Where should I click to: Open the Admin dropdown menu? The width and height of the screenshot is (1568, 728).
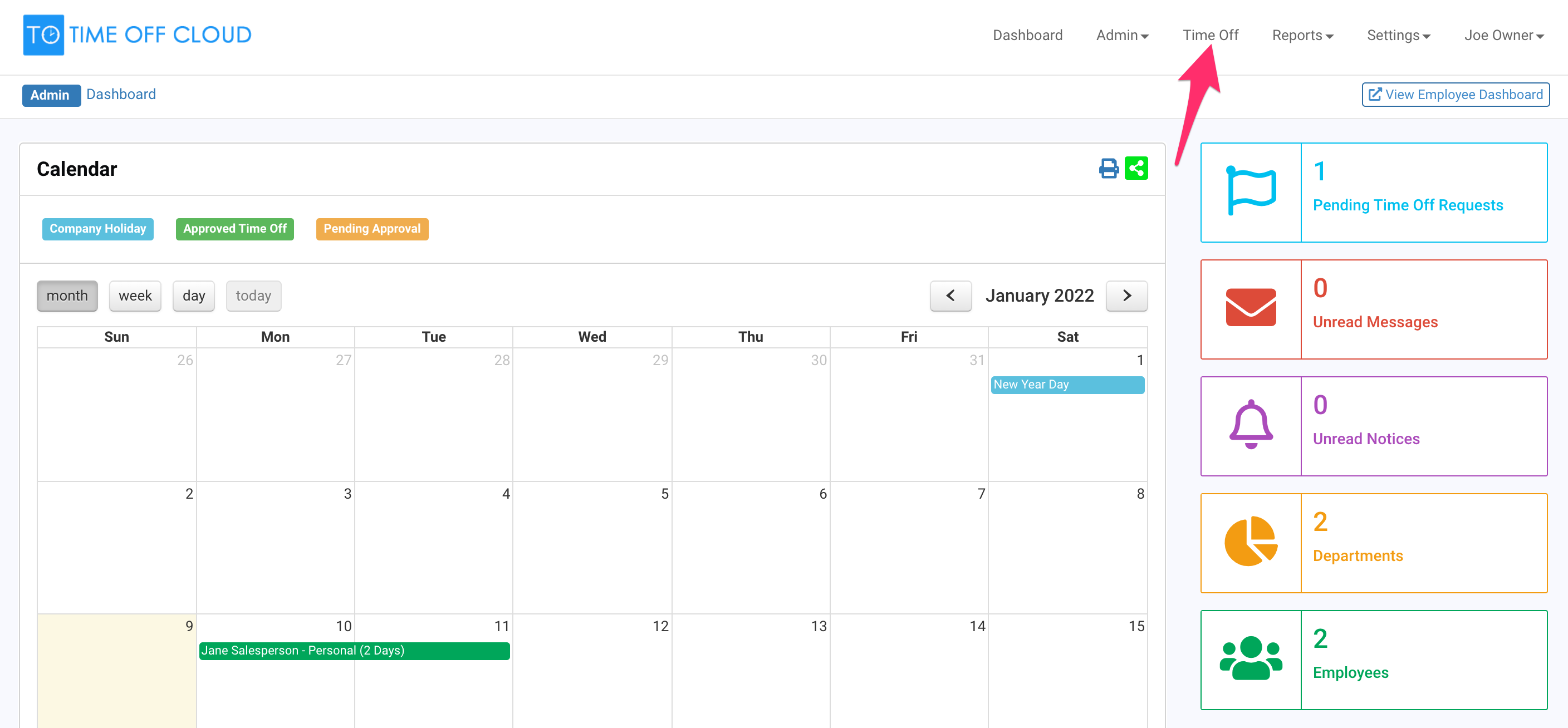pos(1122,35)
